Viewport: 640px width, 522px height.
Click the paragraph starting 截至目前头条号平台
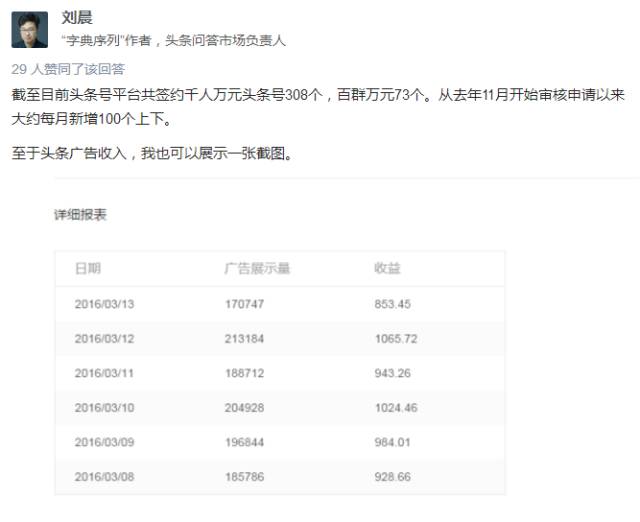pos(318,107)
